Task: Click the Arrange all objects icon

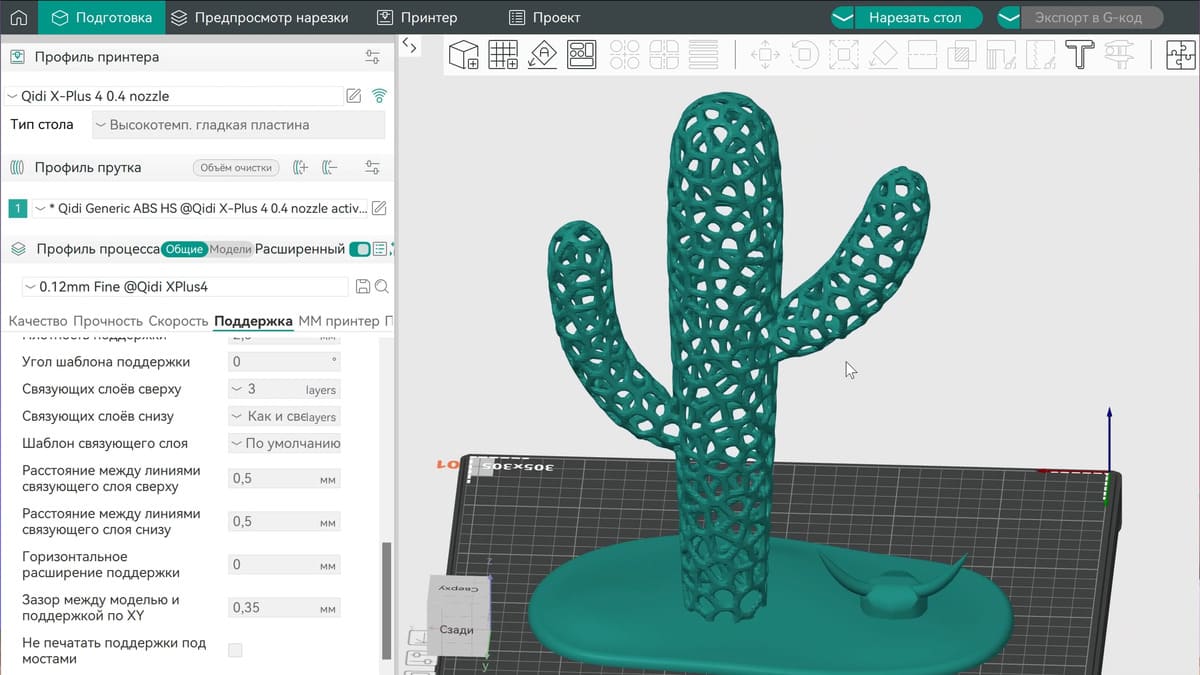Action: point(581,54)
